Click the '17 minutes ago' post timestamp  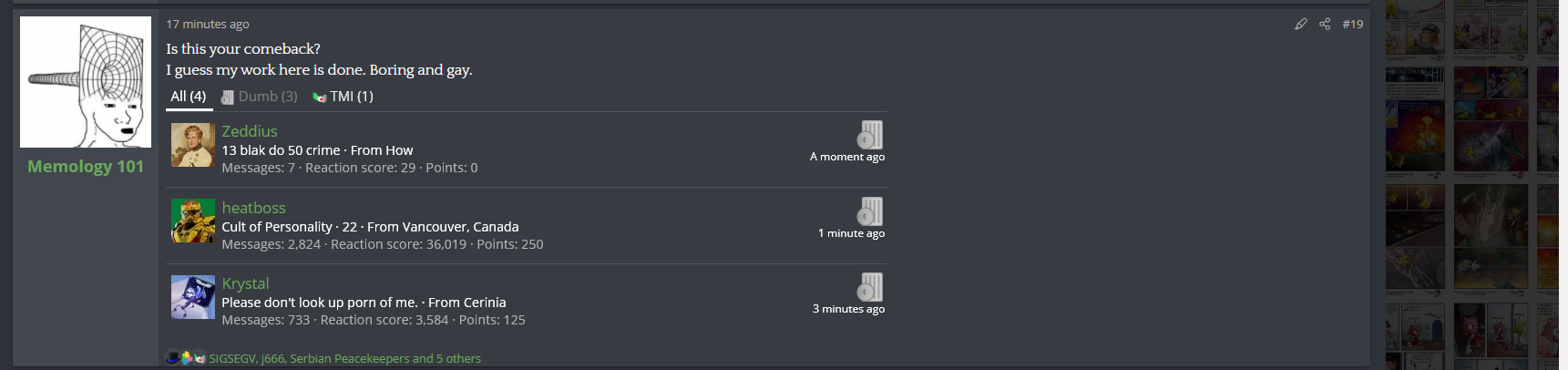click(207, 24)
